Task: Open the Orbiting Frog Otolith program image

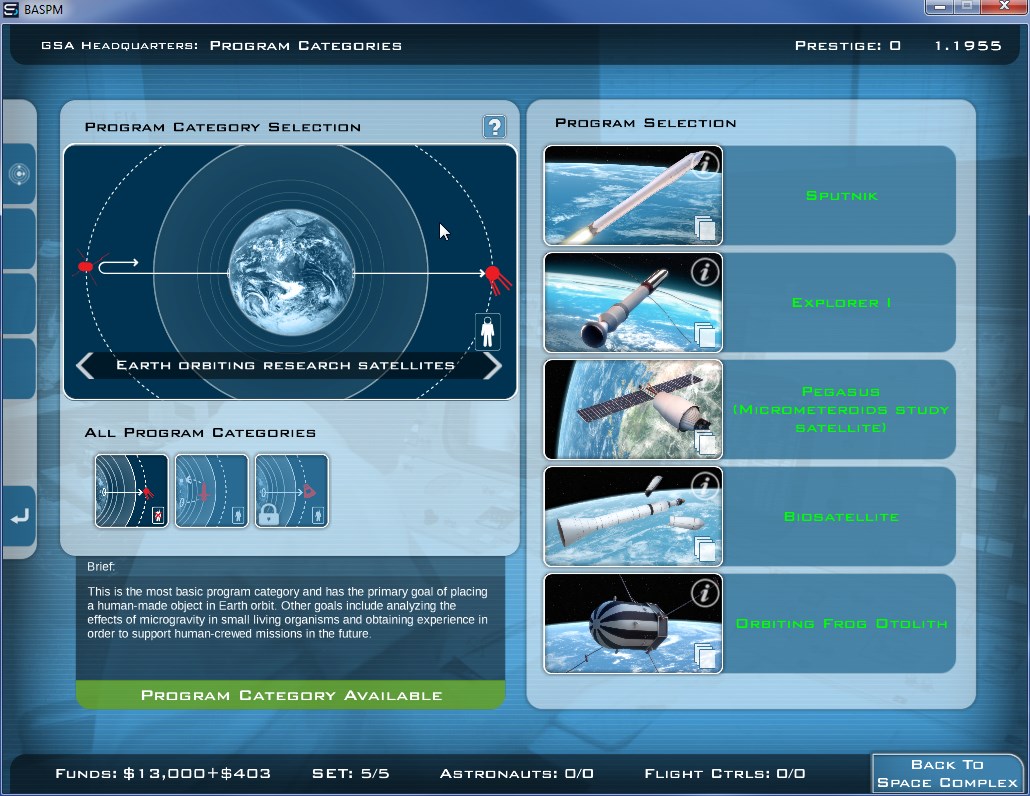Action: click(x=633, y=624)
